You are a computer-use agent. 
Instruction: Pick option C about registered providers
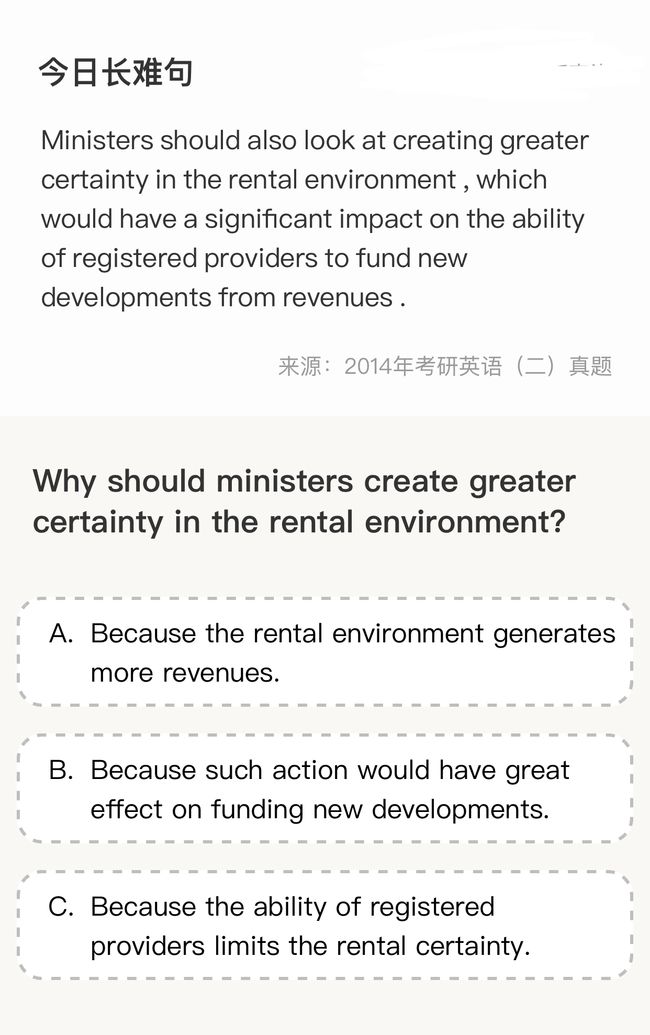point(325,925)
